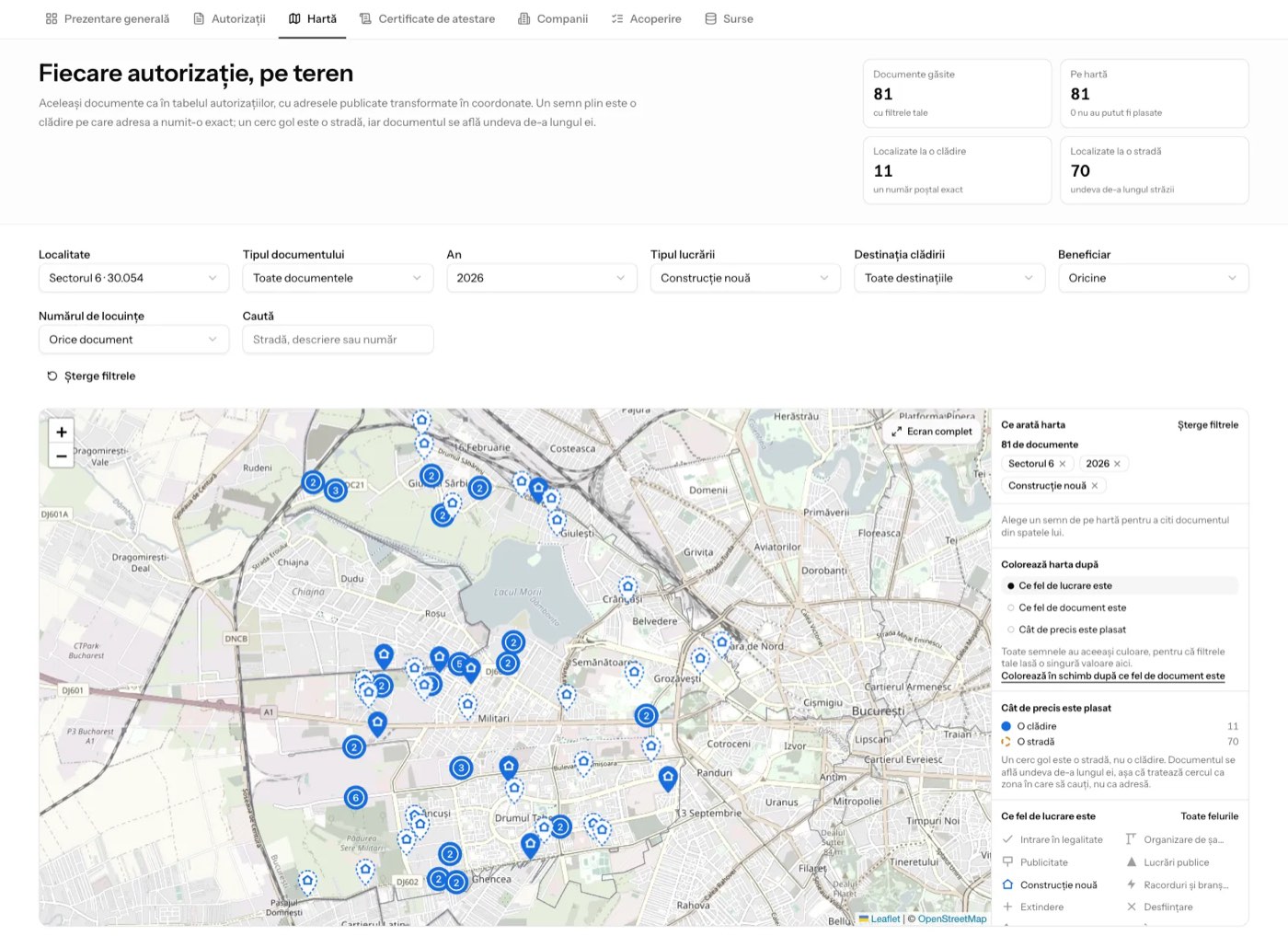
Task: Click the Autorizații document icon
Action: (x=199, y=18)
